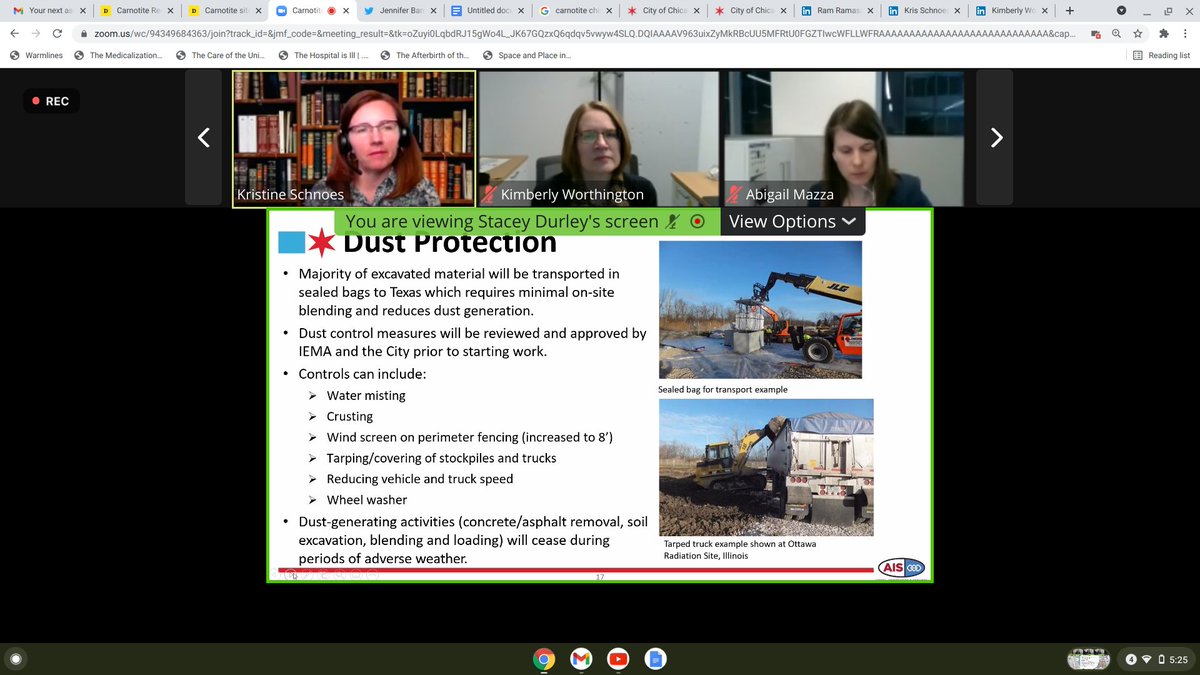Screen dimensions: 1200x675
Task: Click the REC recording indicator
Action: 50,101
